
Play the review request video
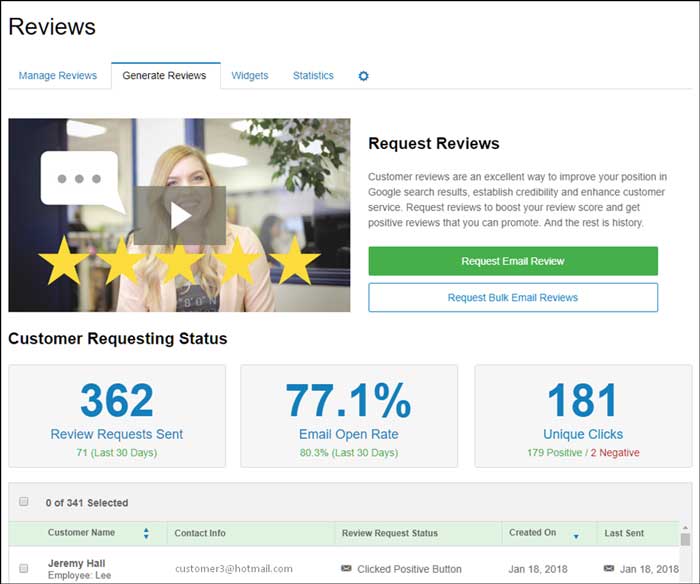[x=180, y=216]
